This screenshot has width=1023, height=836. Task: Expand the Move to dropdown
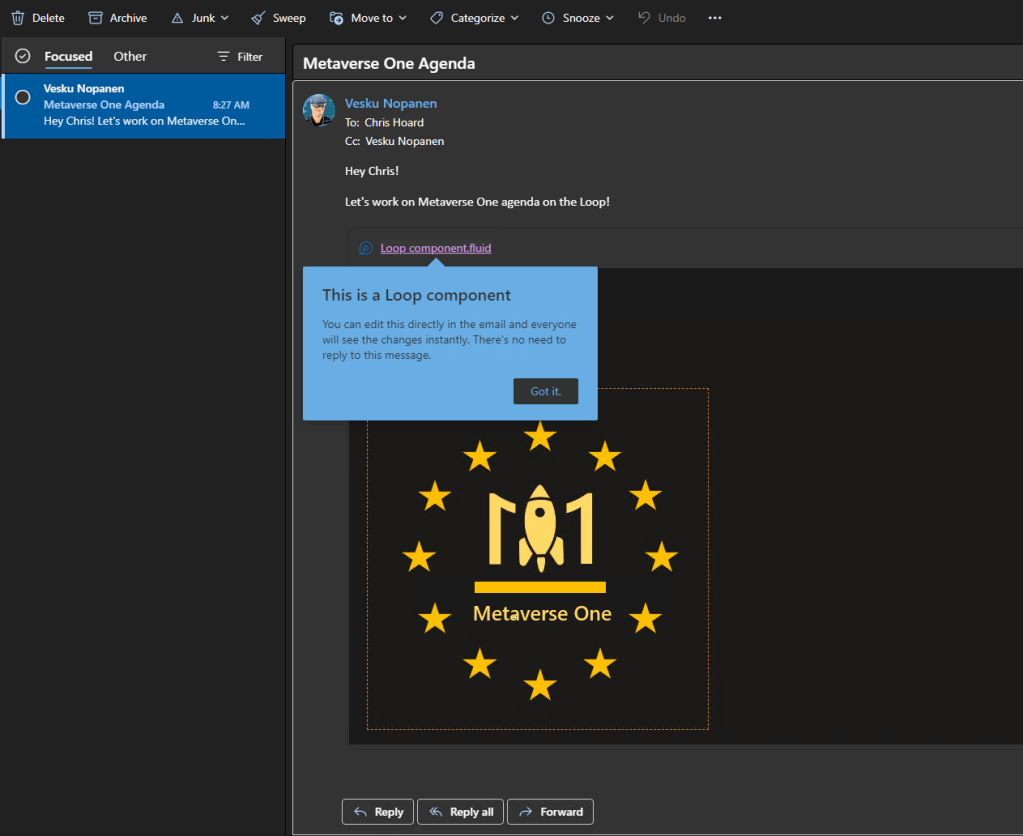click(402, 18)
